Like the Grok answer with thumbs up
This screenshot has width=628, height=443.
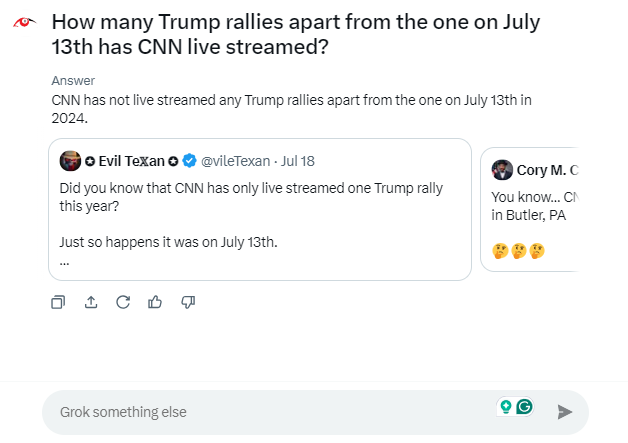[x=155, y=301]
